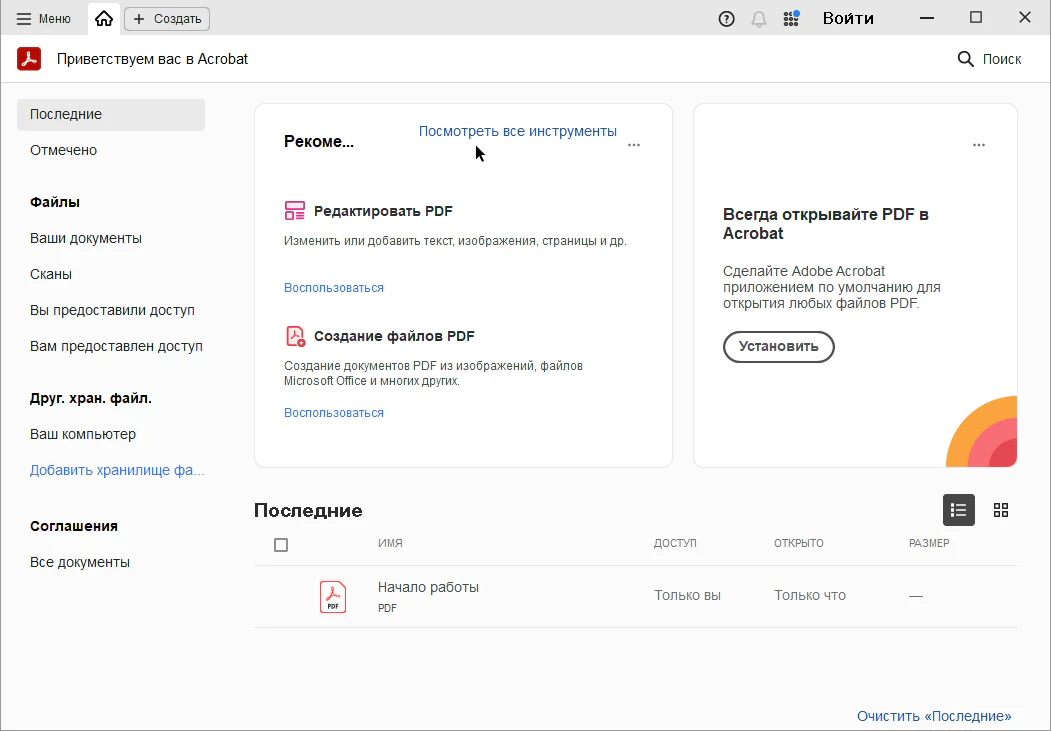Open the Начало работы PDF file
Viewport: 1051px width, 731px height.
428,587
